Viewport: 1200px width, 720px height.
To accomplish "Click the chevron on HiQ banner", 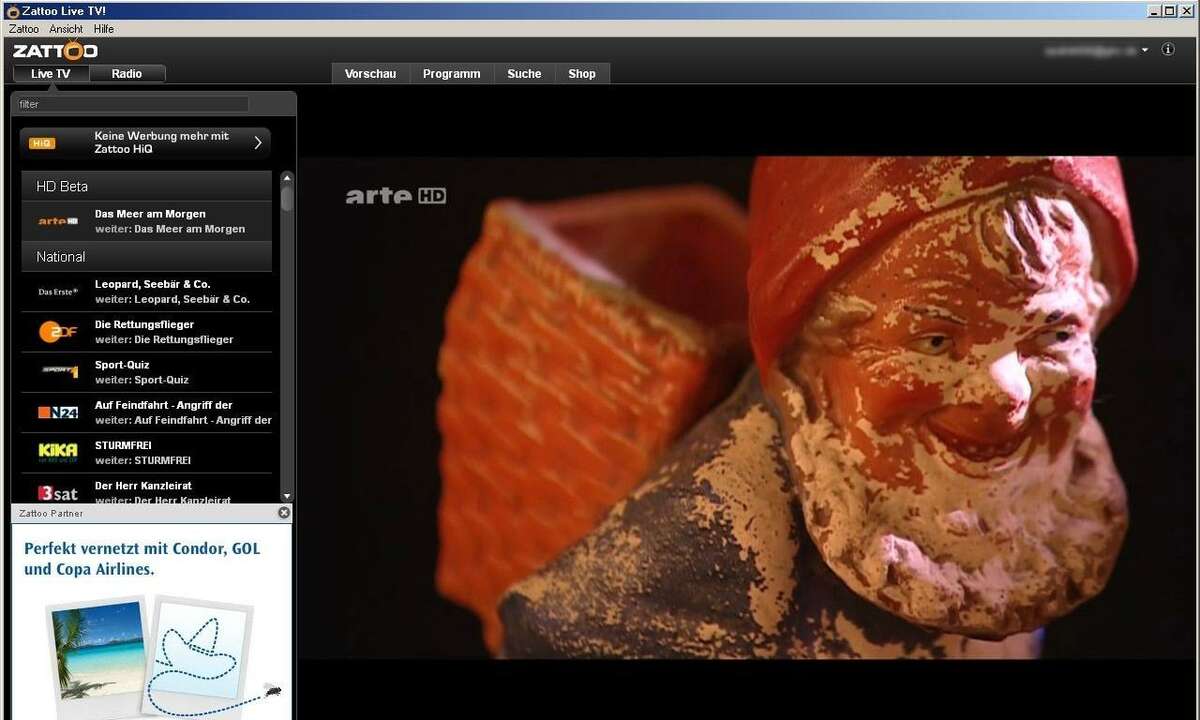I will [258, 143].
